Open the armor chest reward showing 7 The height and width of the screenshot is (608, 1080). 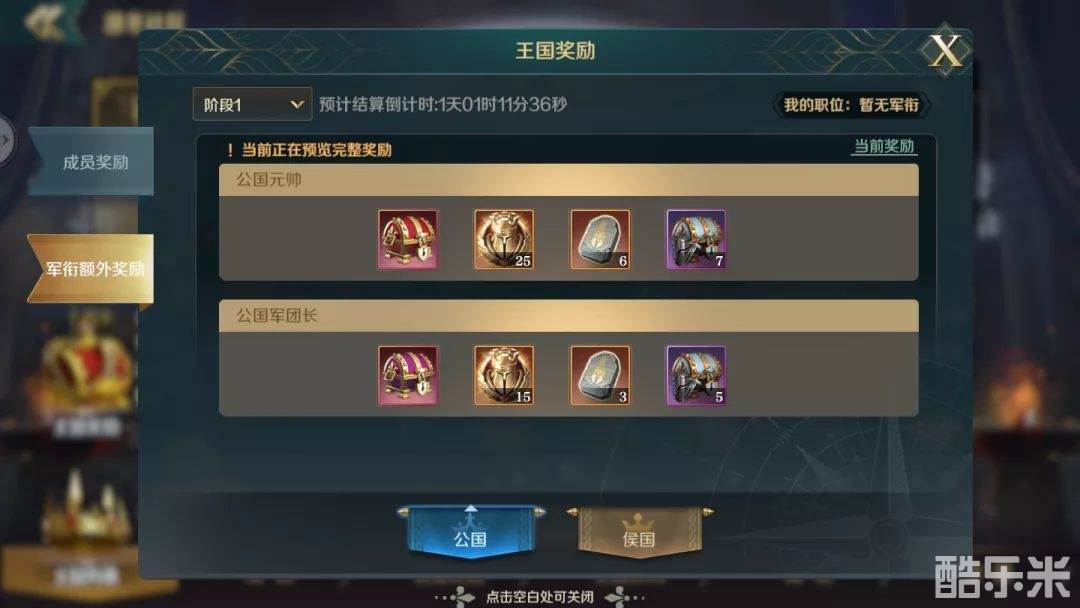coord(696,240)
